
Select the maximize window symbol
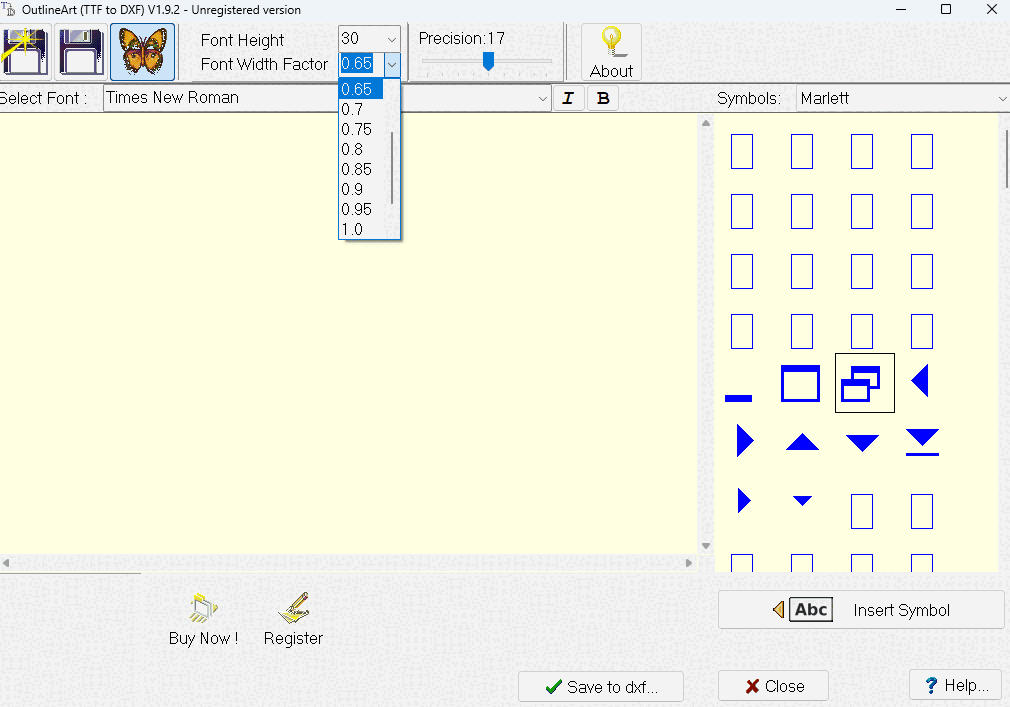[801, 383]
